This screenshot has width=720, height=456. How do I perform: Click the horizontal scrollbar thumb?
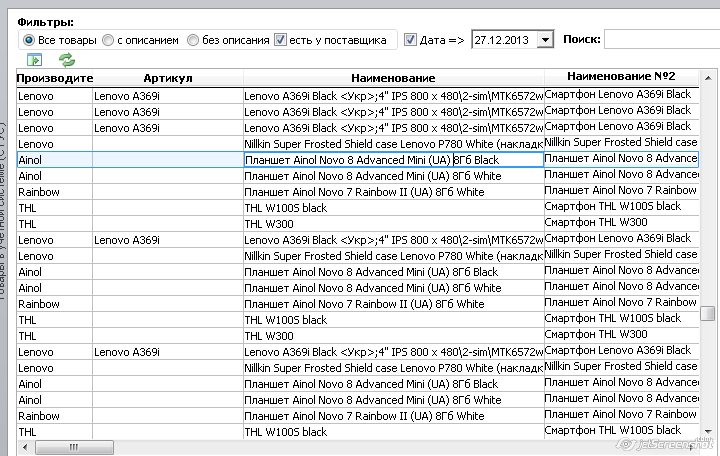click(x=74, y=447)
